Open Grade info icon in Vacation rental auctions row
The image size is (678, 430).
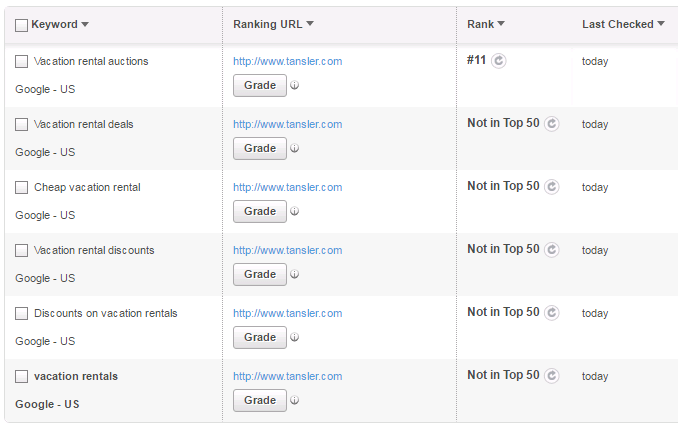294,85
